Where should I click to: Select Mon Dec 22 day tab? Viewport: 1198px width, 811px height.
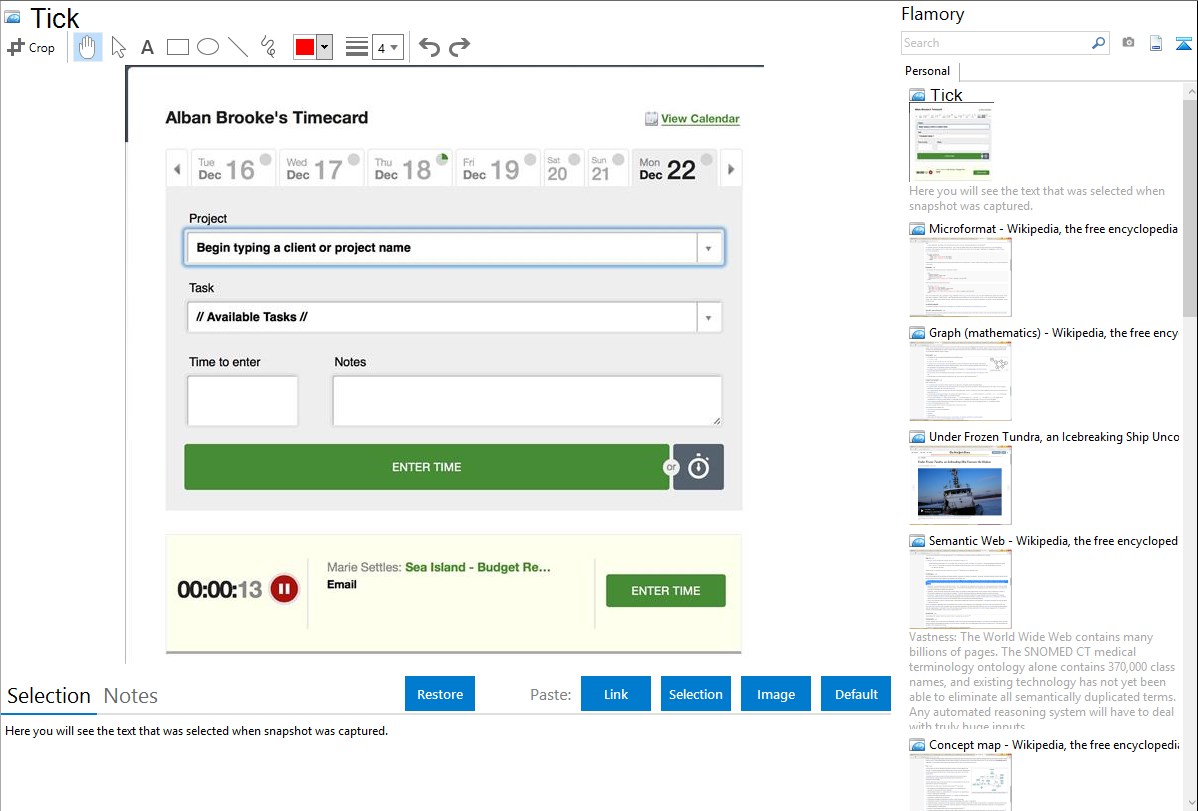click(675, 168)
